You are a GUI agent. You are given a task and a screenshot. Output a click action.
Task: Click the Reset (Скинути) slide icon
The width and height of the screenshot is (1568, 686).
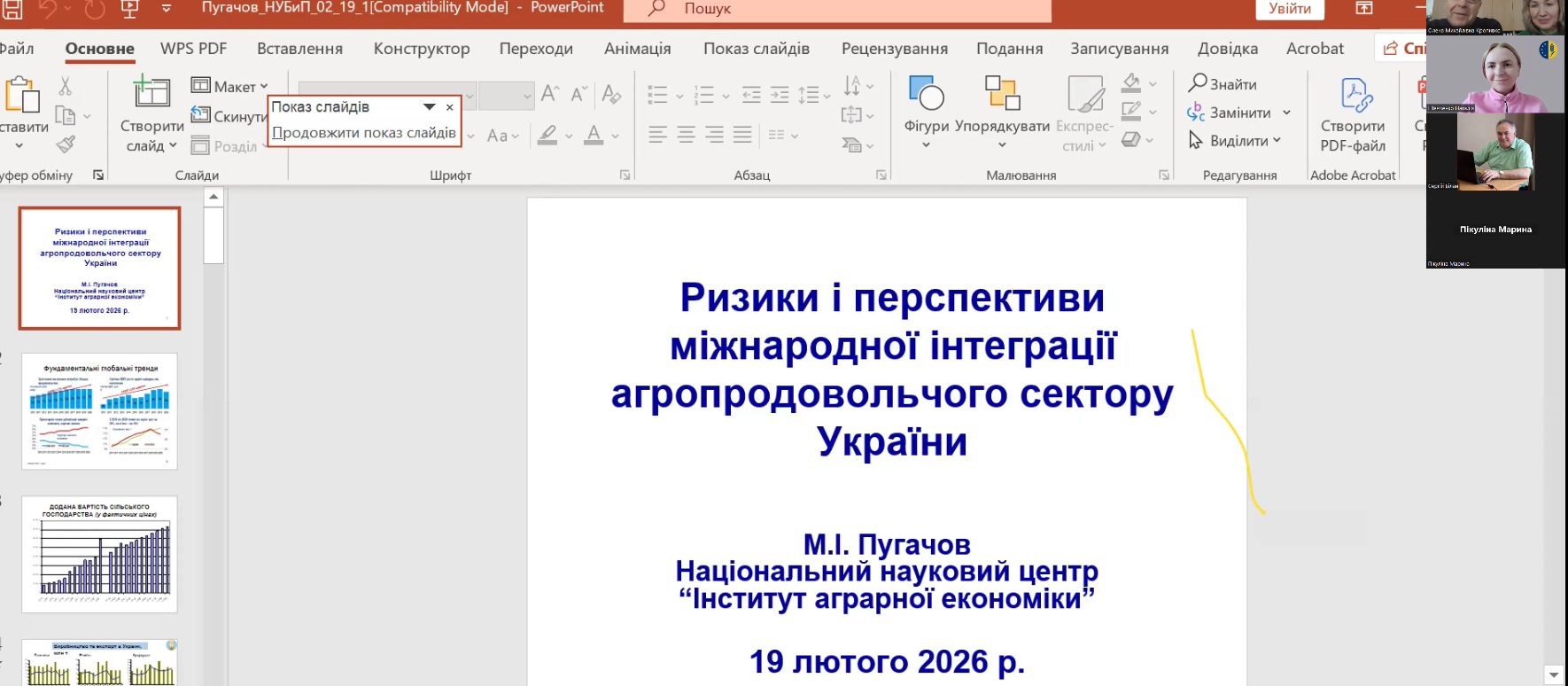tap(201, 115)
